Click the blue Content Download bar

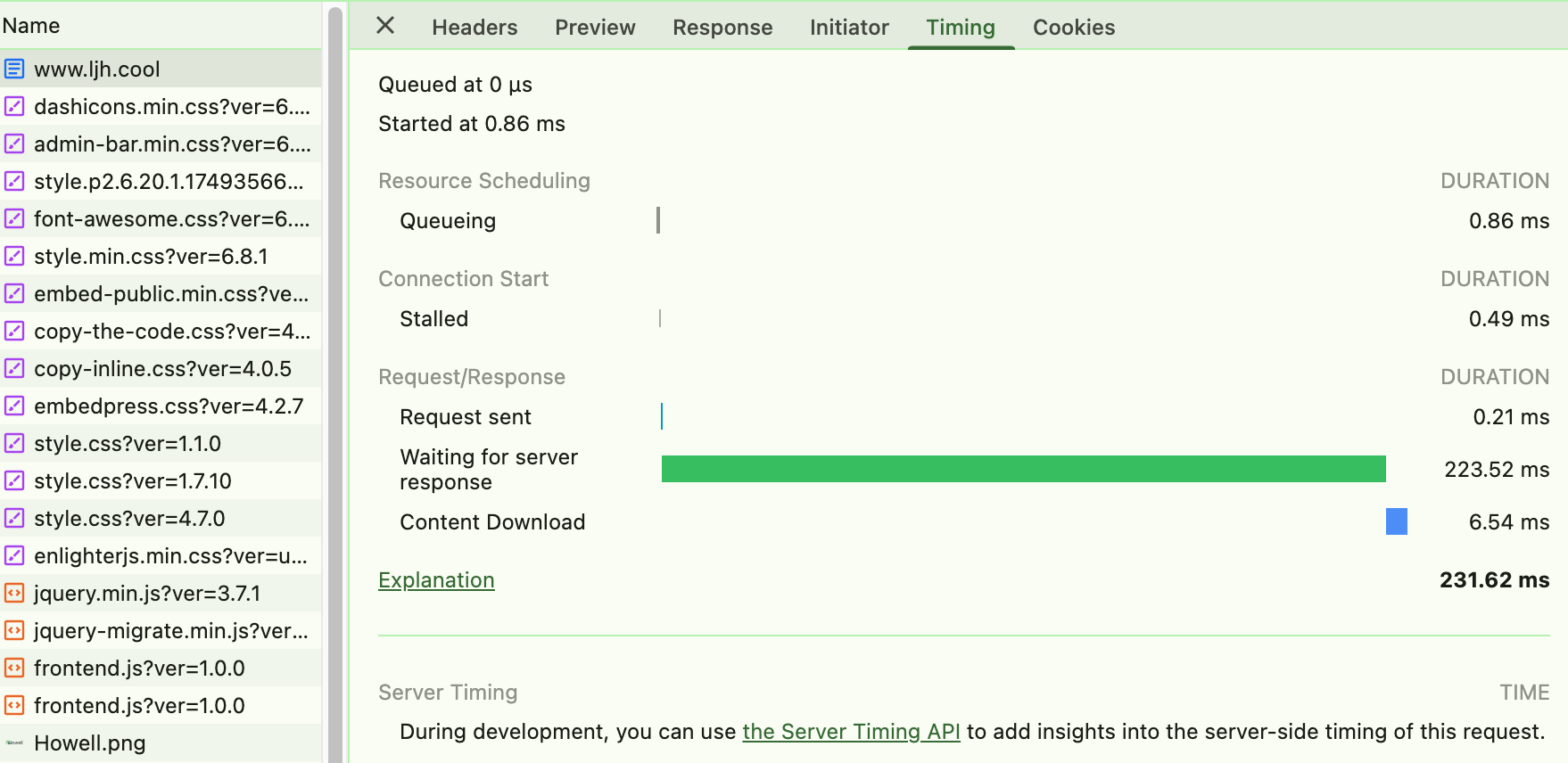(1397, 521)
